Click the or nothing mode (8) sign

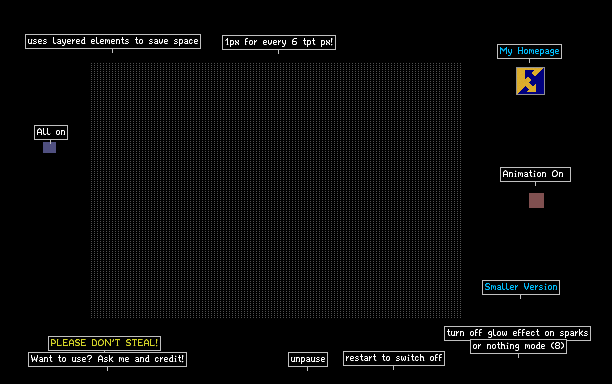point(518,347)
